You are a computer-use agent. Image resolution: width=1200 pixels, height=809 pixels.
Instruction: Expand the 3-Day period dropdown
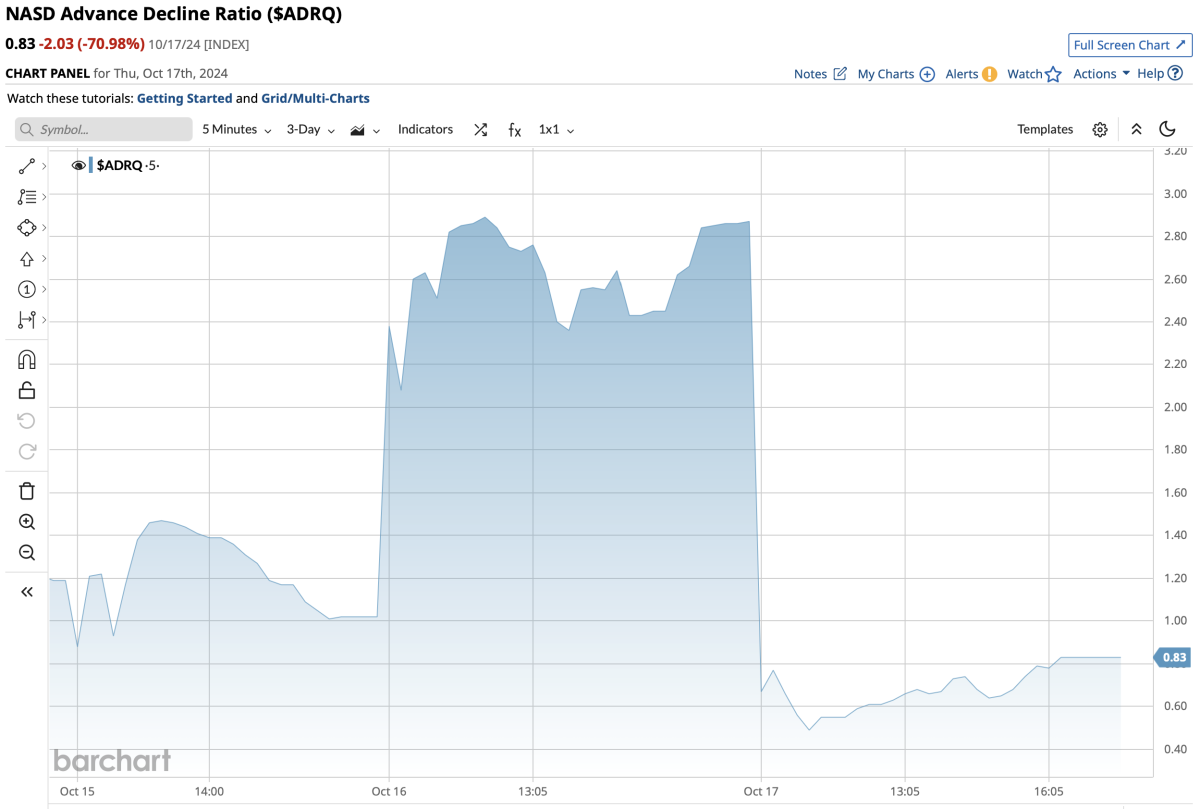[311, 130]
